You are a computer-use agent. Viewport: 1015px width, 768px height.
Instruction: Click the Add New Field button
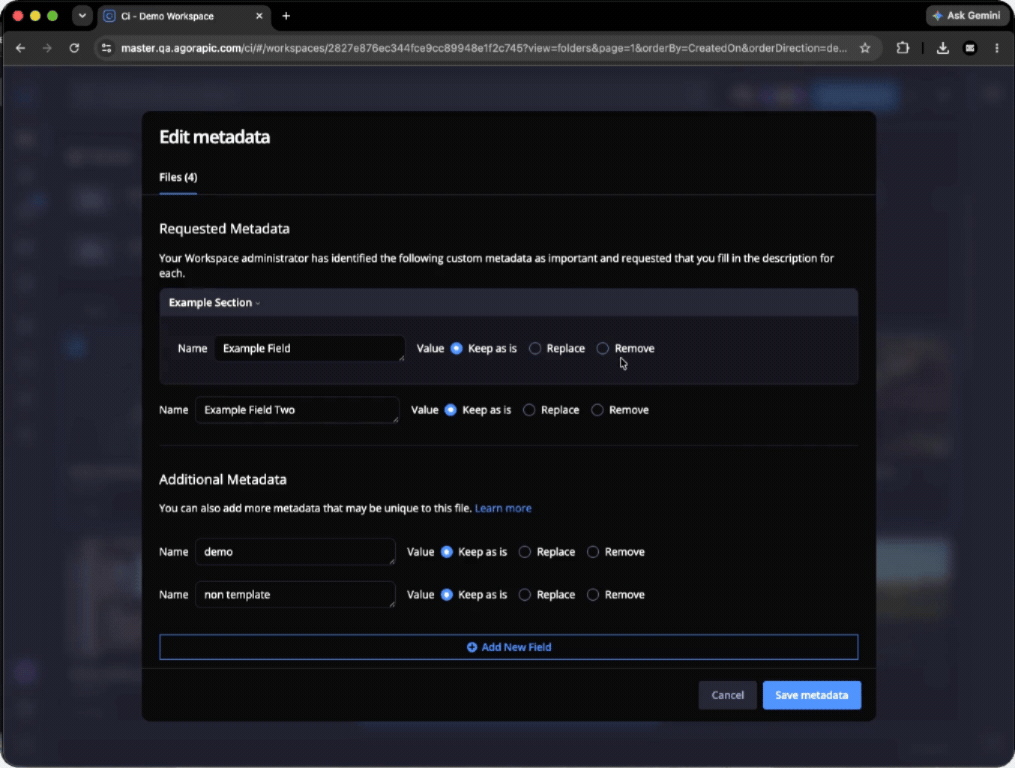[509, 647]
